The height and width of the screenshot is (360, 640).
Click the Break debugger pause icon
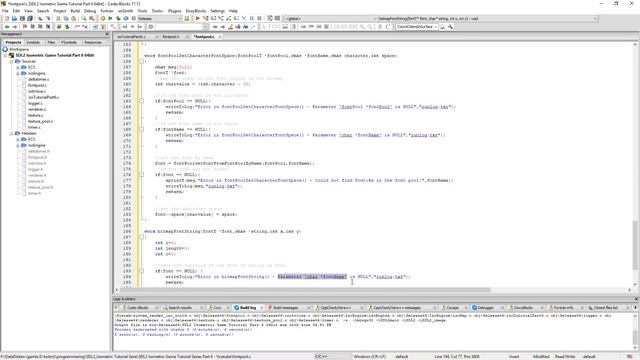pyautogui.click(x=251, y=19)
